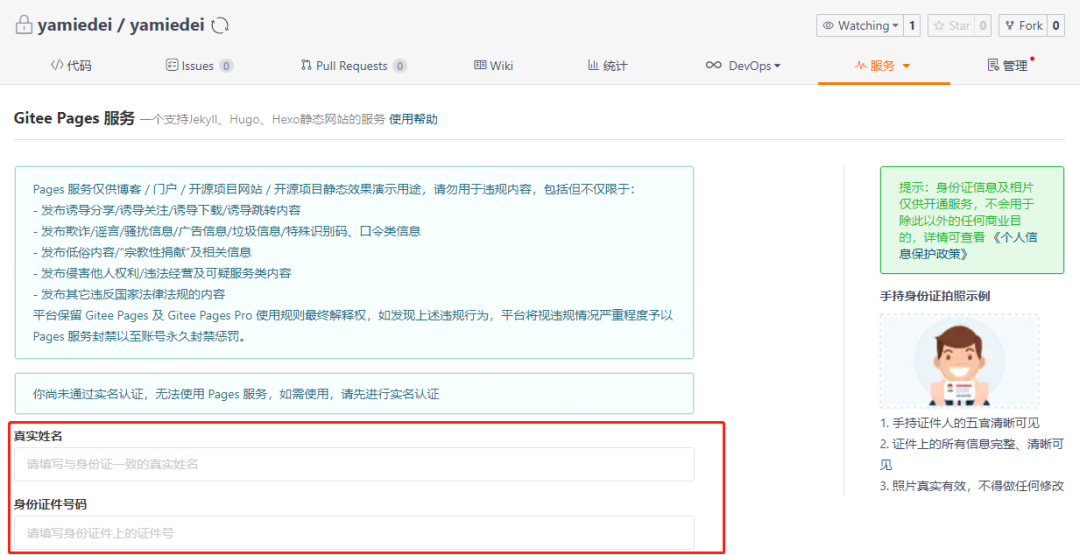Click the Issues tab icon

172,65
